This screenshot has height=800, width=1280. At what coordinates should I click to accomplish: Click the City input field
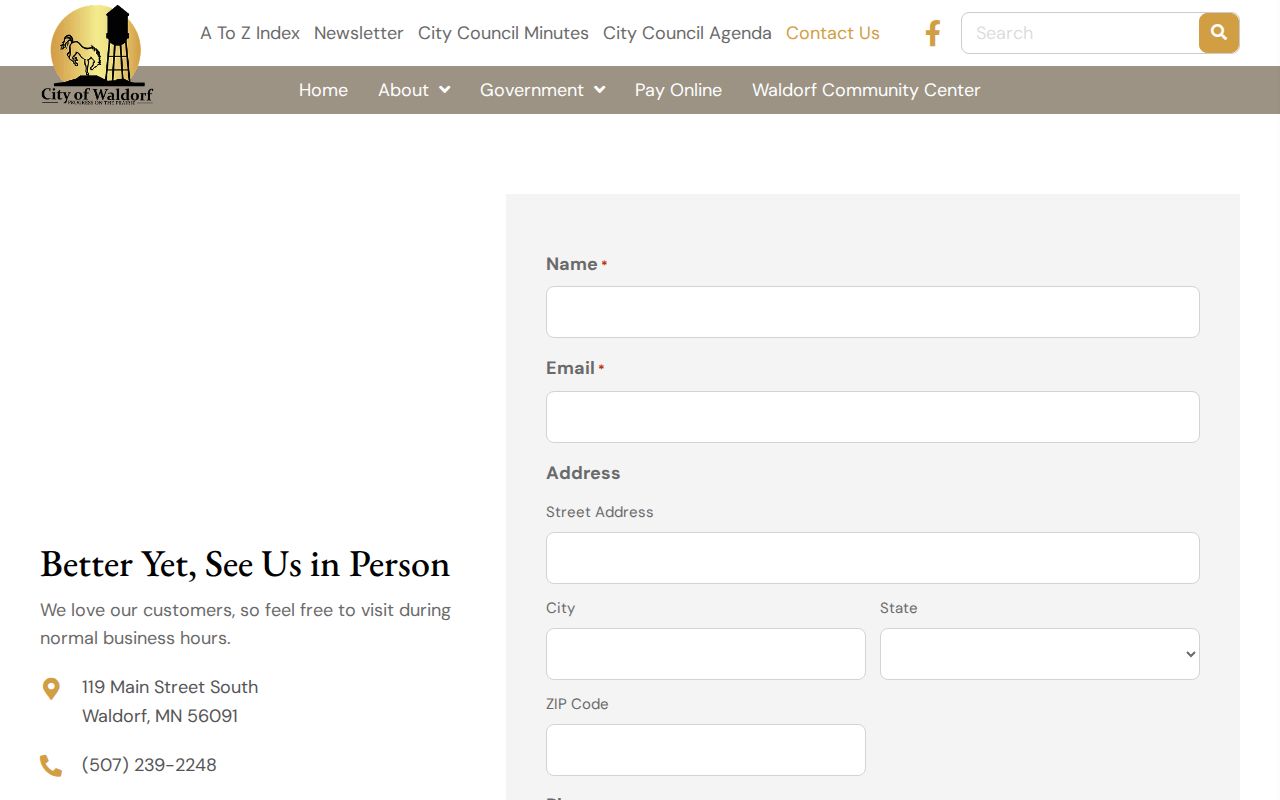click(706, 654)
